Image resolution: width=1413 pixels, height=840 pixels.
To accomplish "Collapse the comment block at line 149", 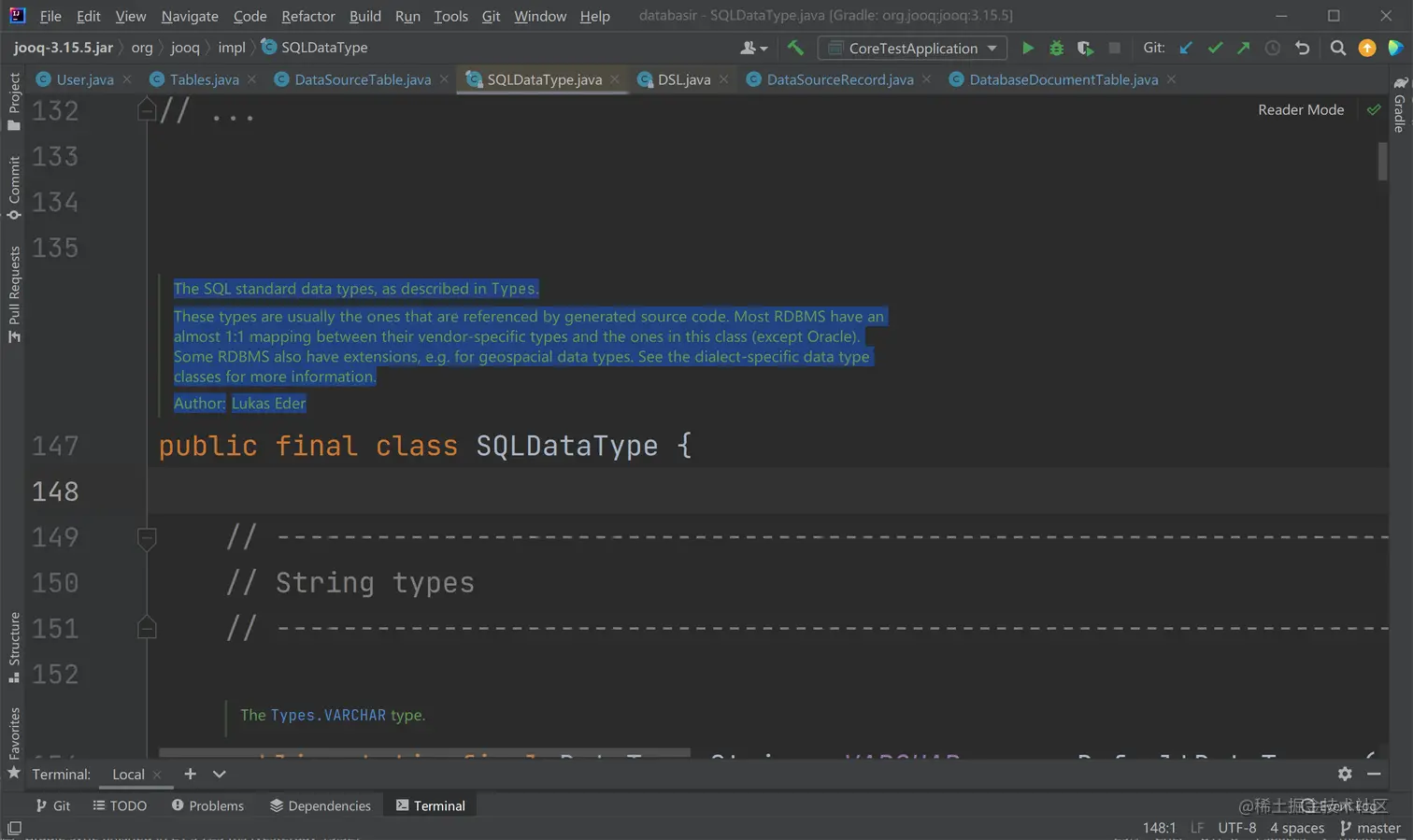I will click(147, 537).
